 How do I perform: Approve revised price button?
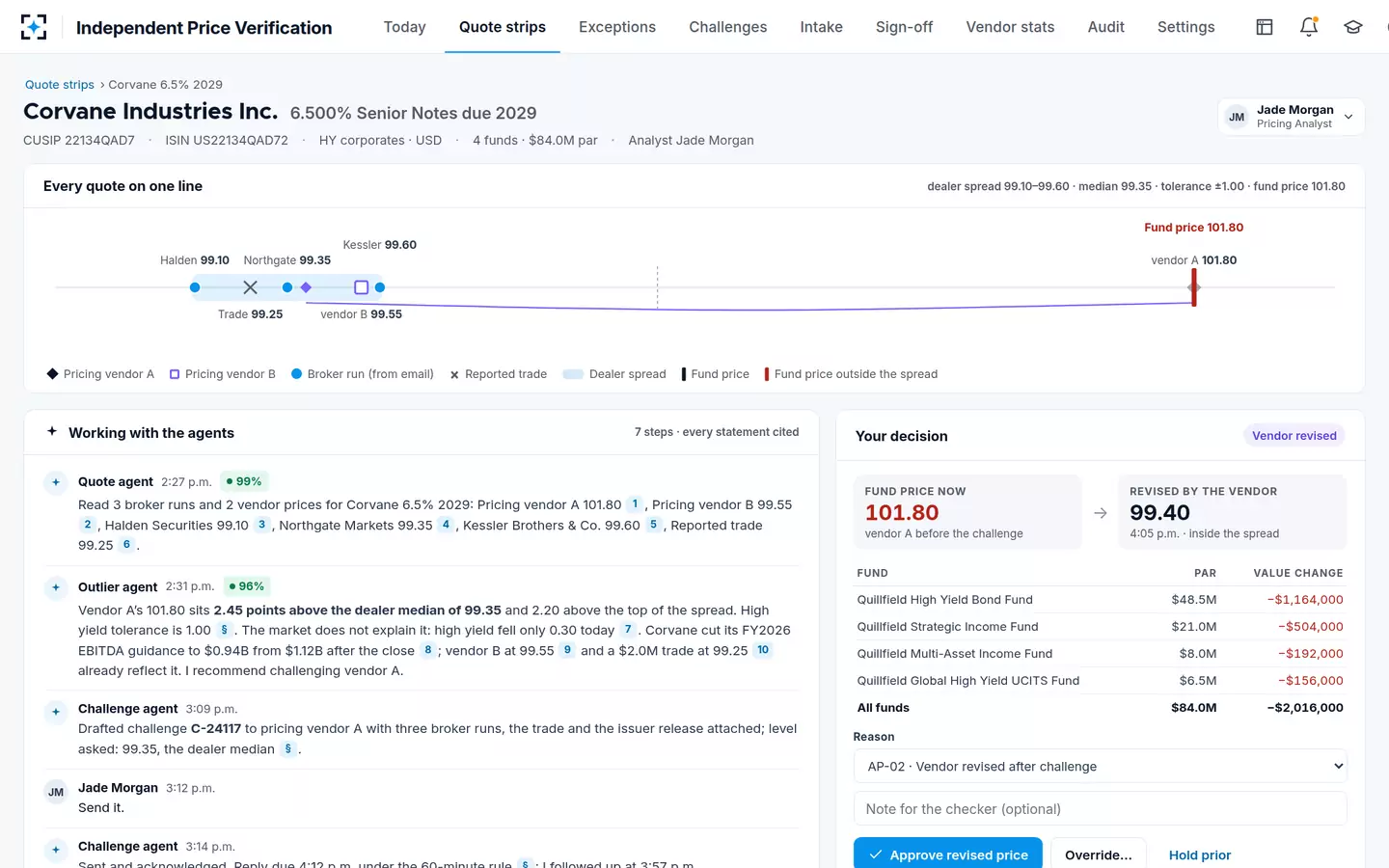pyautogui.click(x=948, y=854)
